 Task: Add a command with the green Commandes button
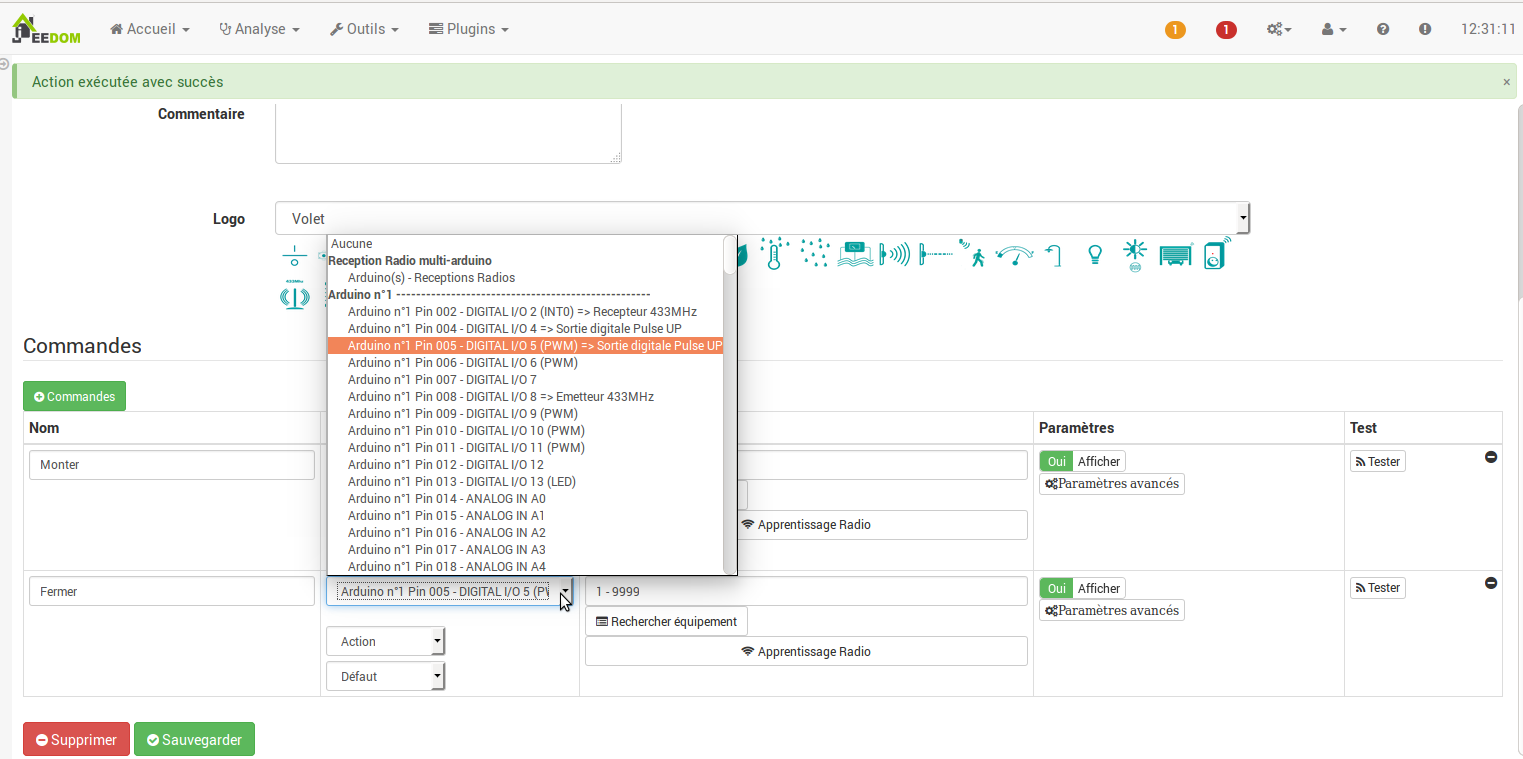[x=74, y=396]
